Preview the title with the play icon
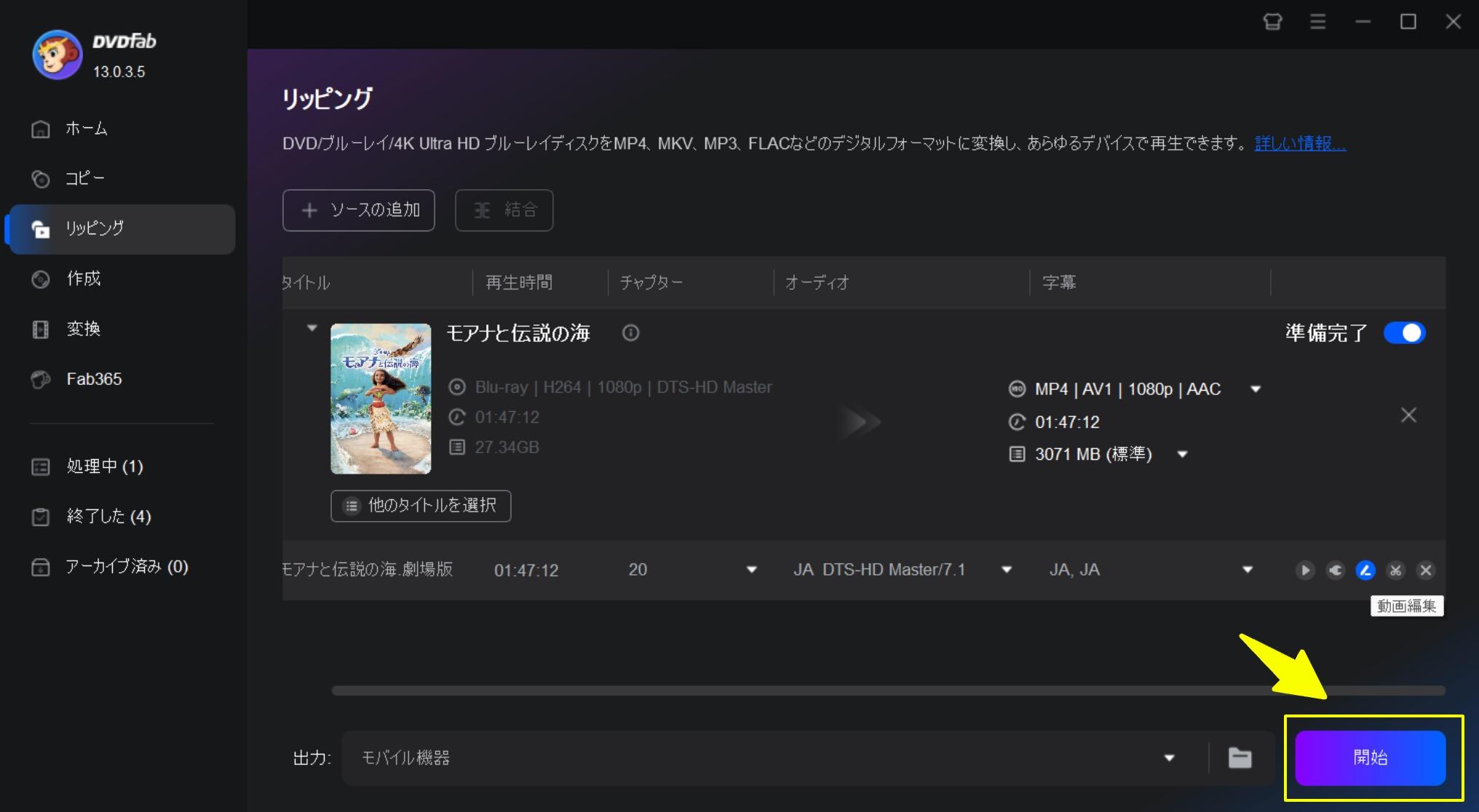 tap(1305, 570)
